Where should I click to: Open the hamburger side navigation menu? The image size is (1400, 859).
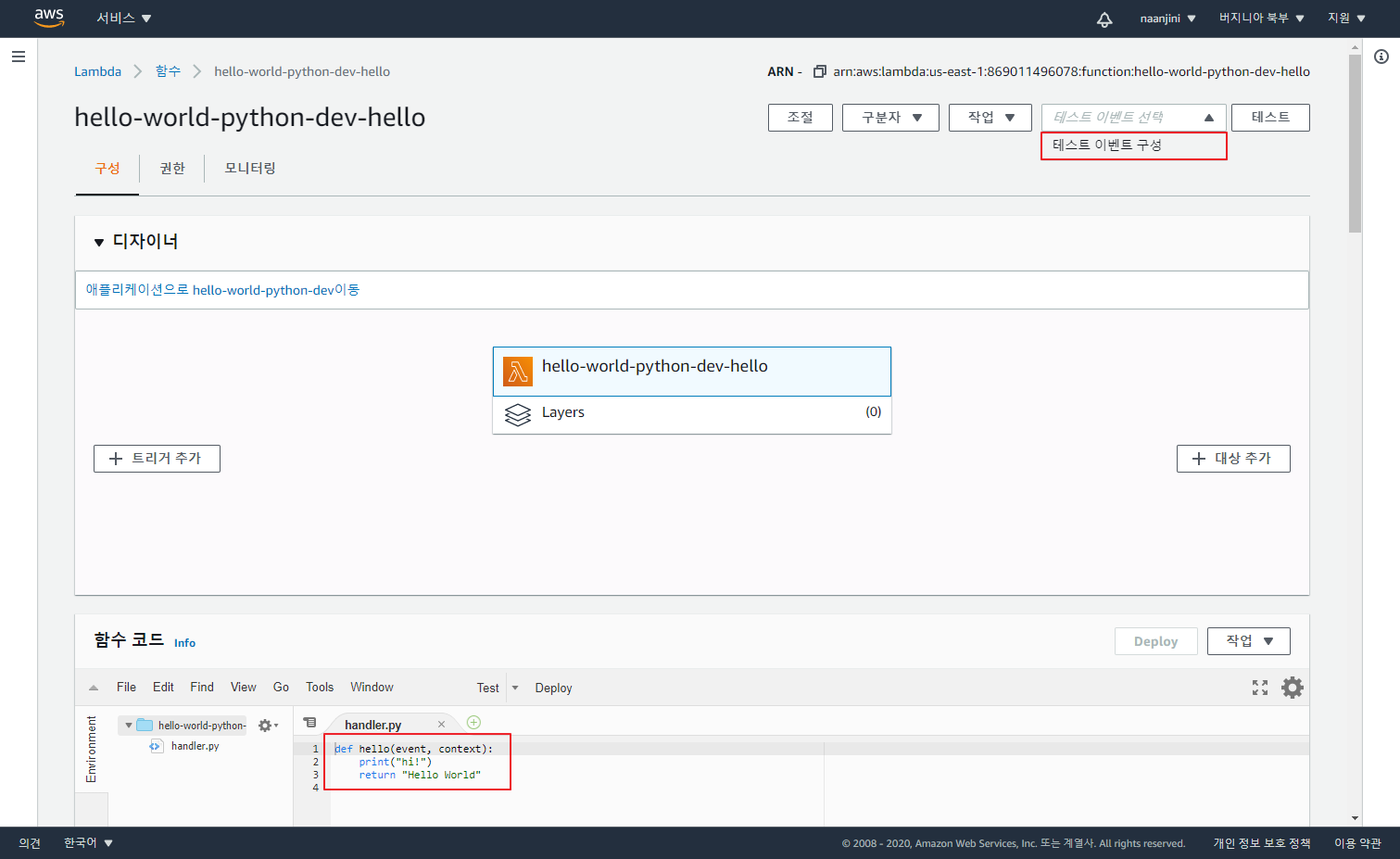[18, 57]
